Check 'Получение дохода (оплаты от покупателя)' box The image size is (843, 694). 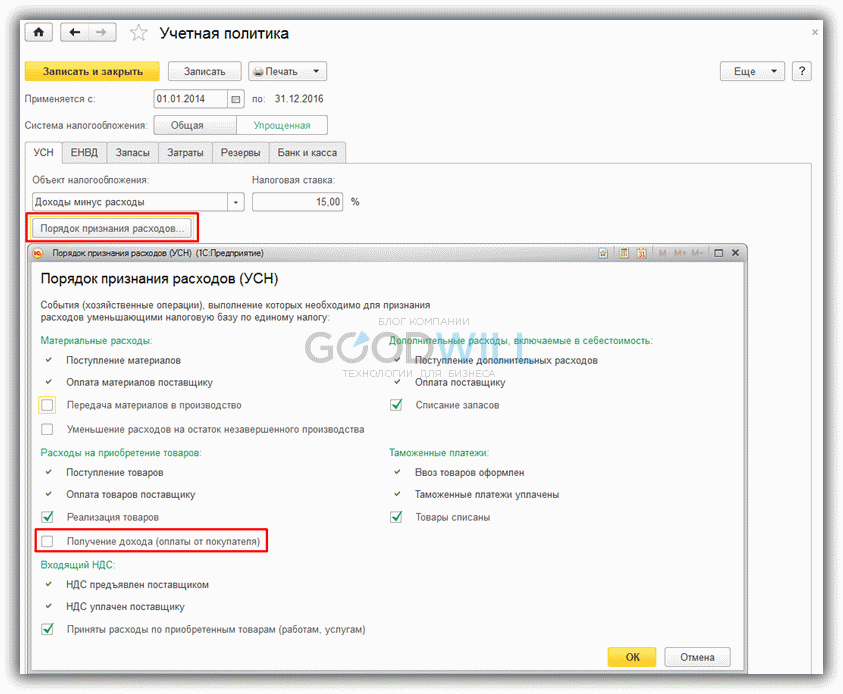[47, 541]
